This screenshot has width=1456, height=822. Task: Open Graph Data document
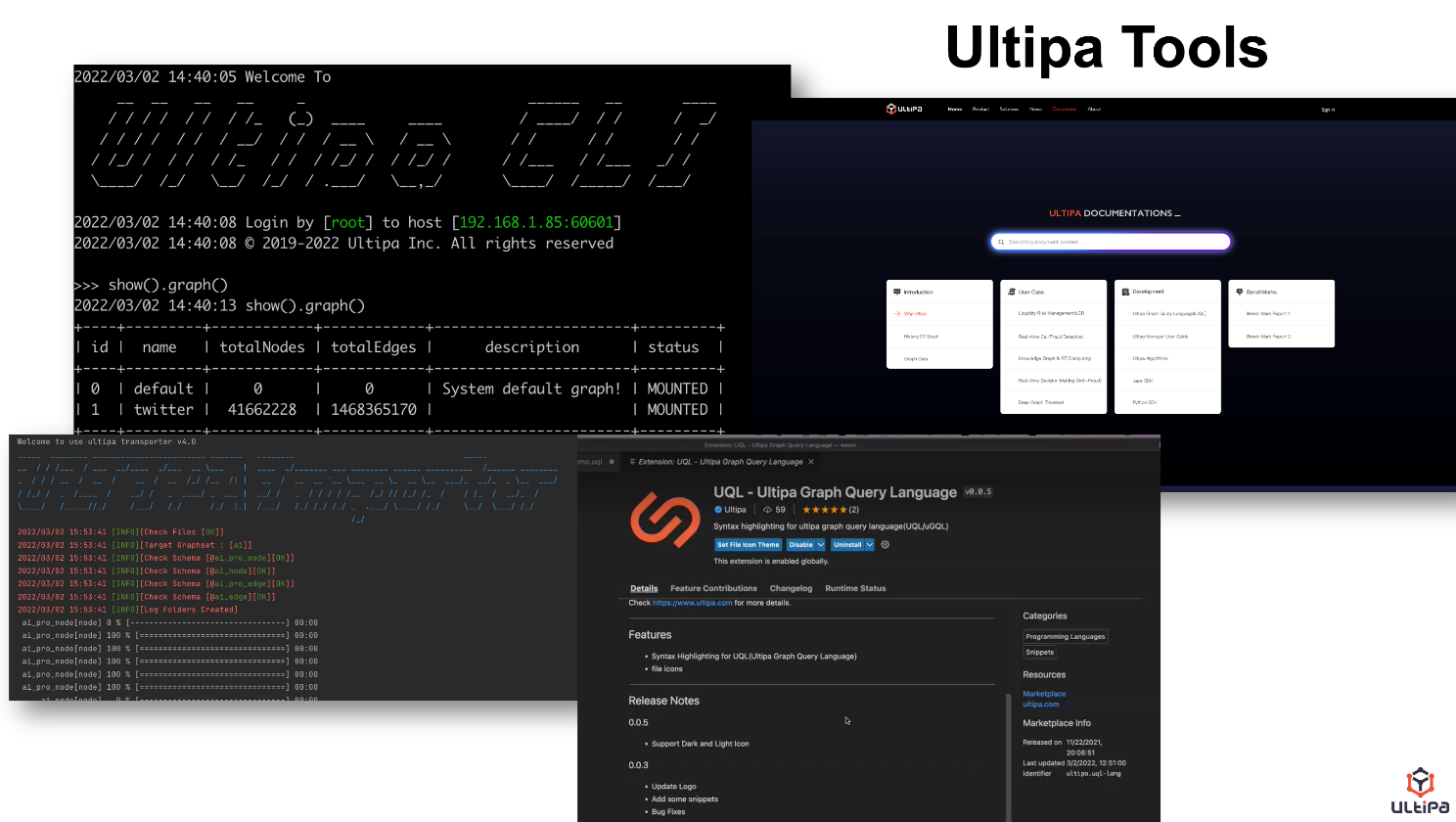coord(916,359)
